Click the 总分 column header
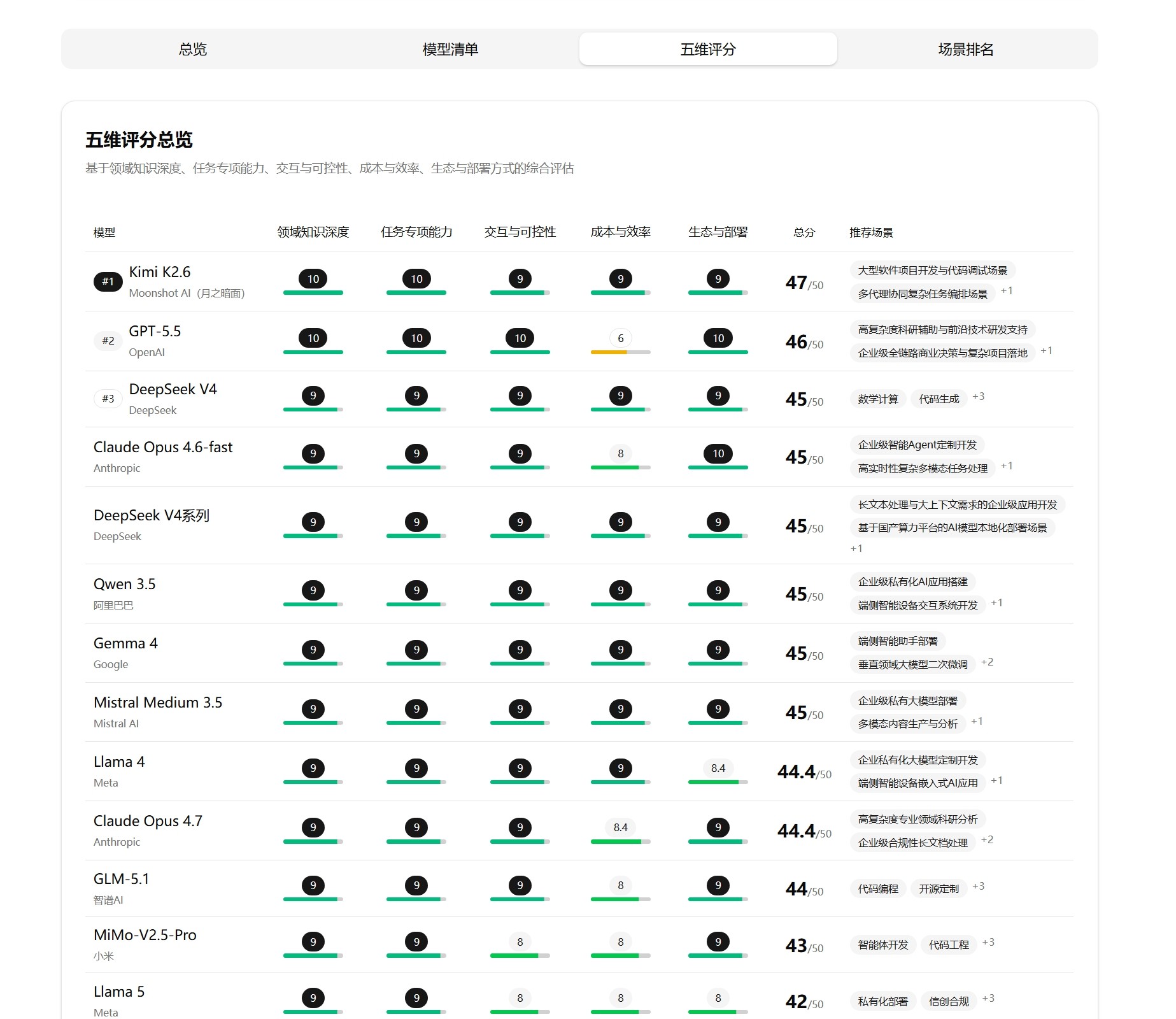This screenshot has width=1176, height=1019. tap(804, 232)
